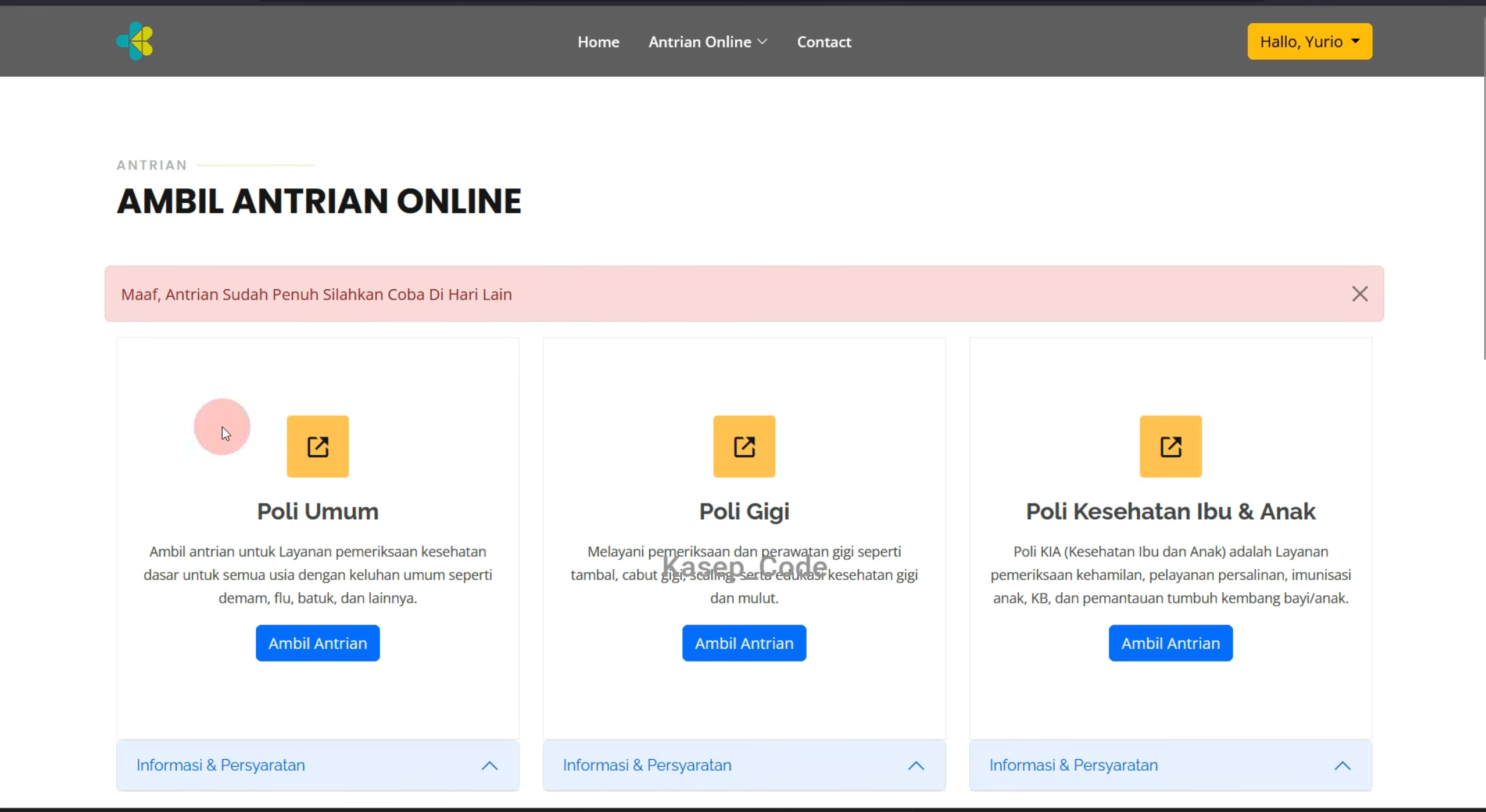Collapse Informasi & Persyaratan under Poli Gigi
This screenshot has width=1486, height=812.
(744, 765)
